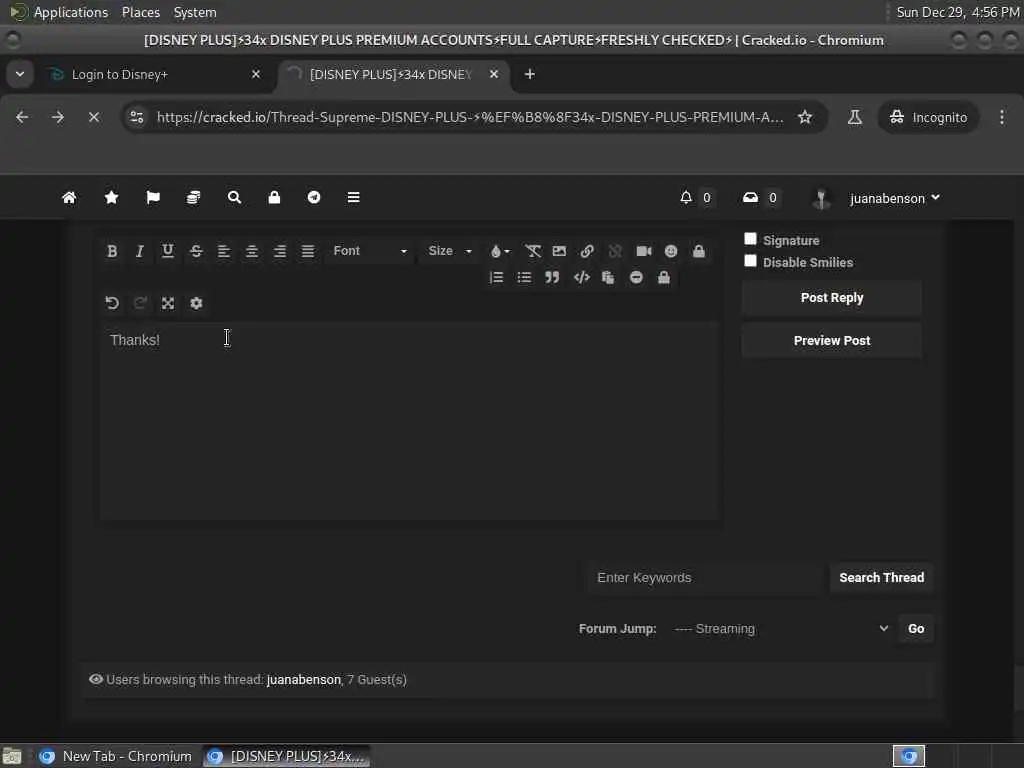1024x768 pixels.
Task: Insert an ordered numbered list
Action: tap(496, 278)
